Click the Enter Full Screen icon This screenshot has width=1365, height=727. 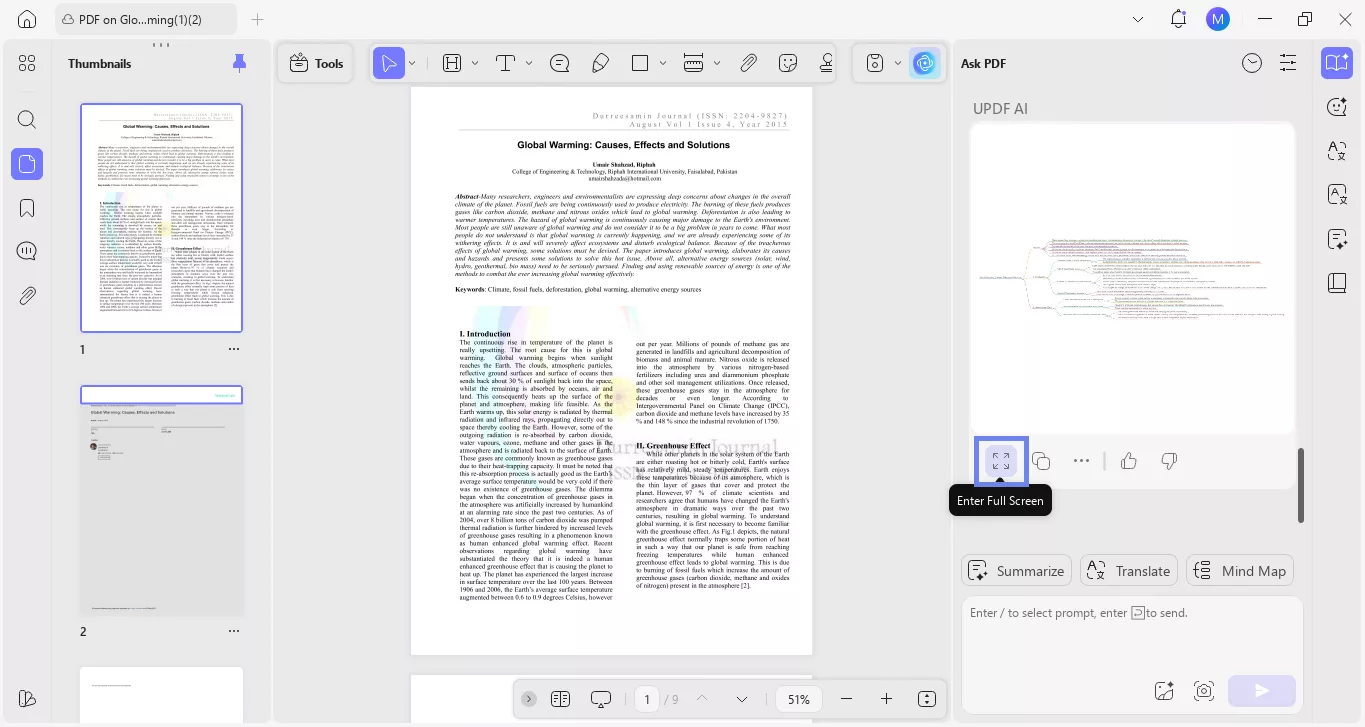coord(1001,461)
